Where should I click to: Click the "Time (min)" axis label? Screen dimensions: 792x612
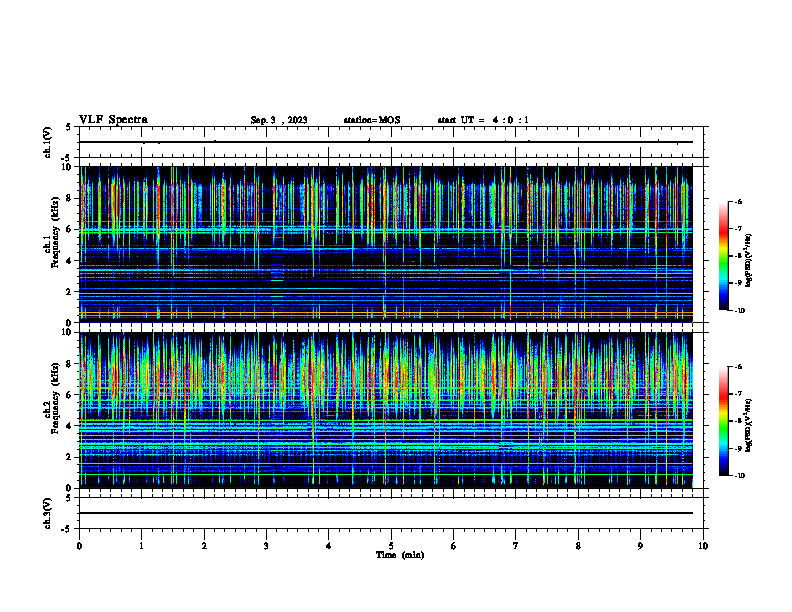click(x=400, y=555)
